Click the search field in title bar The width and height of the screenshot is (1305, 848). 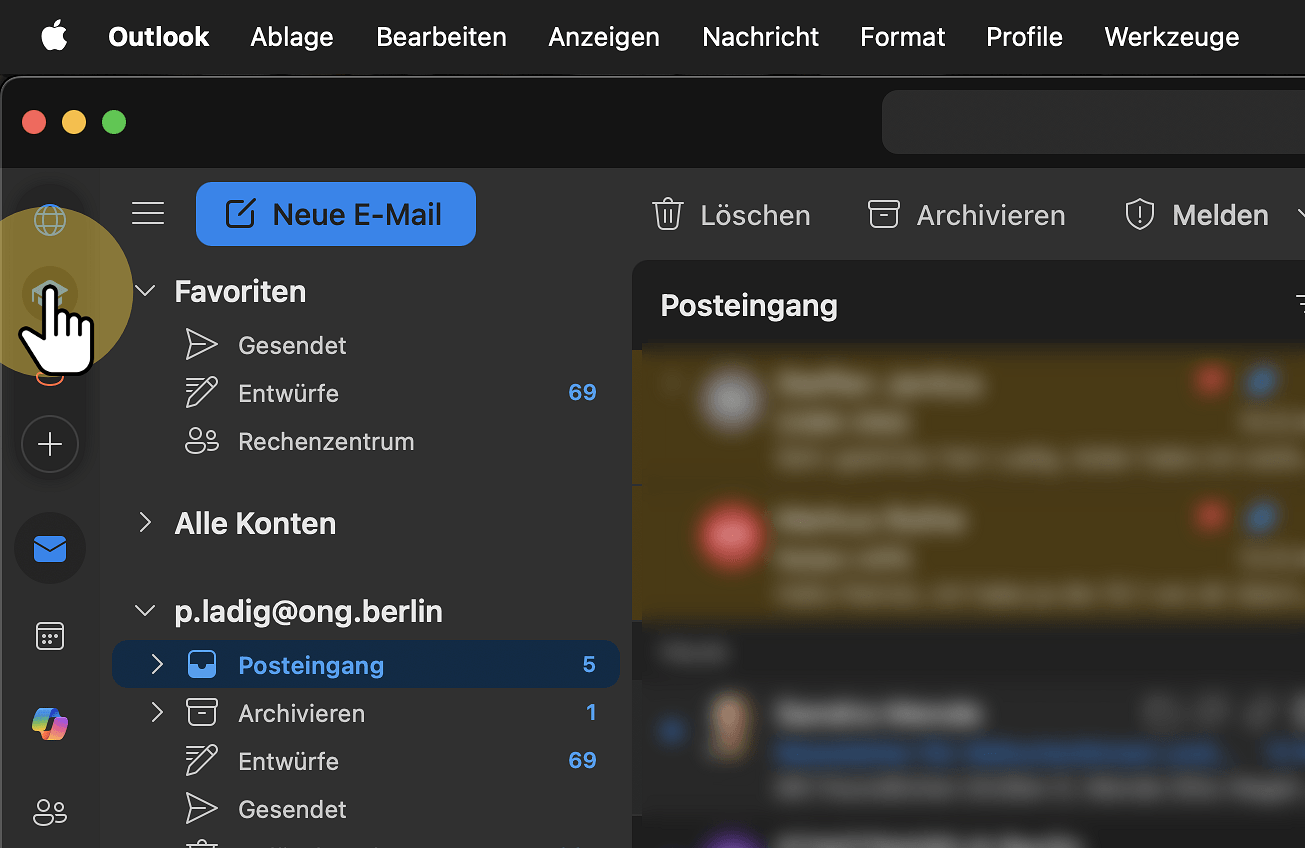coord(1092,122)
